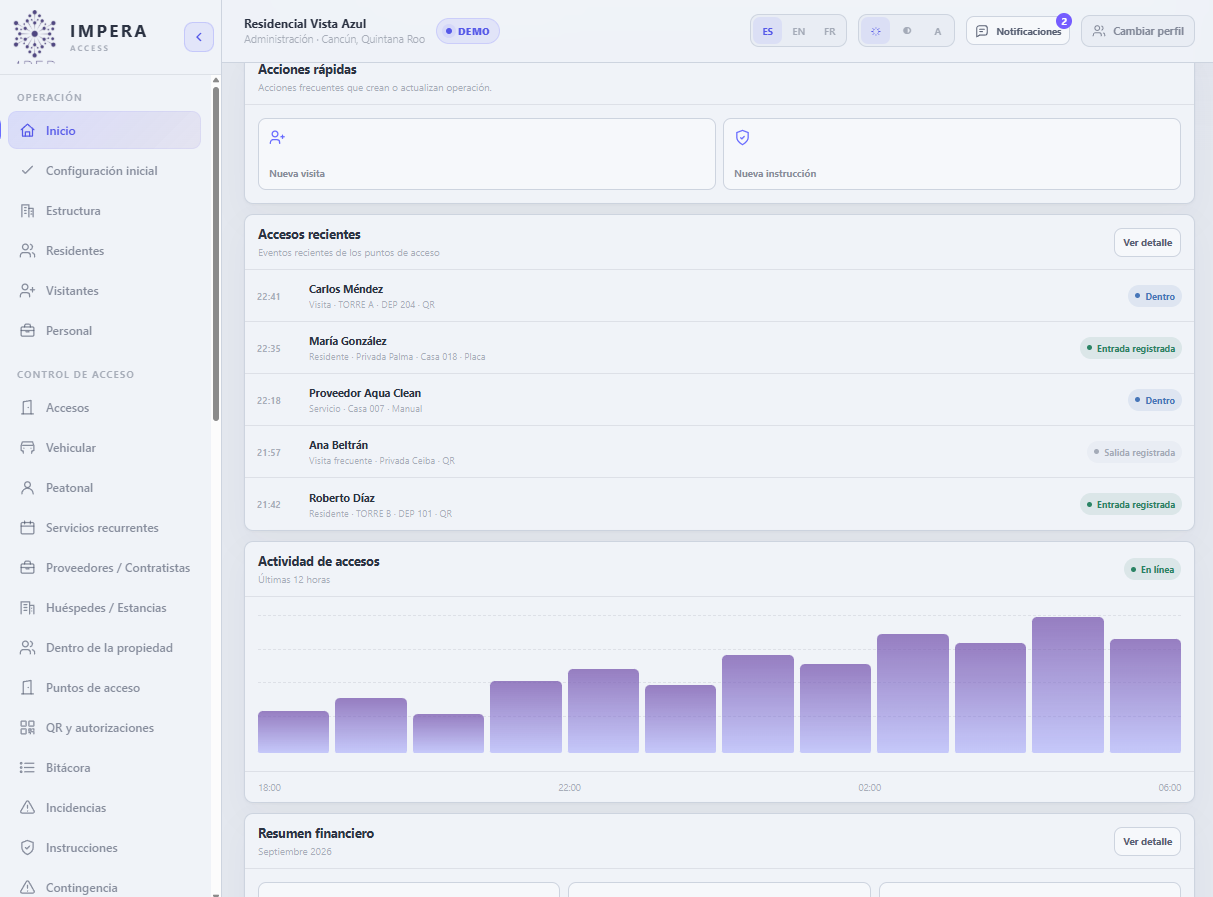The width and height of the screenshot is (1213, 897).
Task: Click the Proveedores / Contratistas briefcase icon
Action: point(28,568)
